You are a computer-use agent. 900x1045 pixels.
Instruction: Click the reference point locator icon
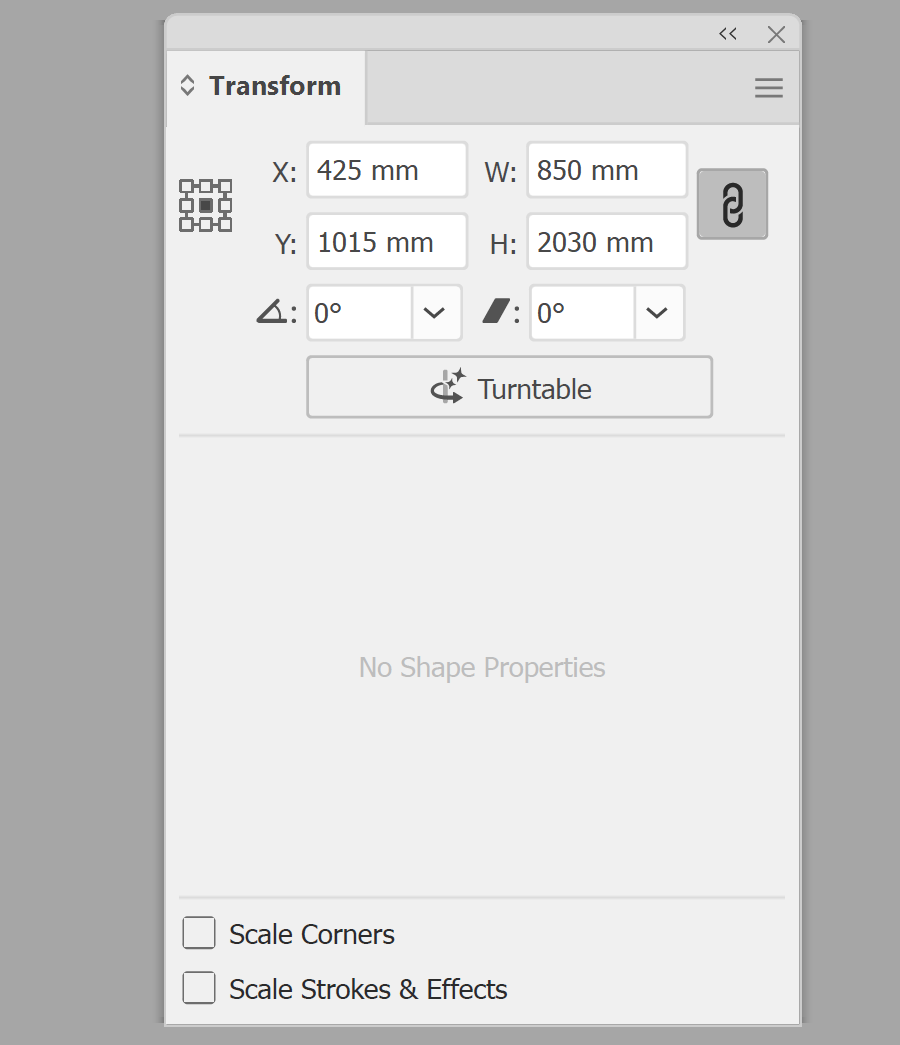click(206, 205)
